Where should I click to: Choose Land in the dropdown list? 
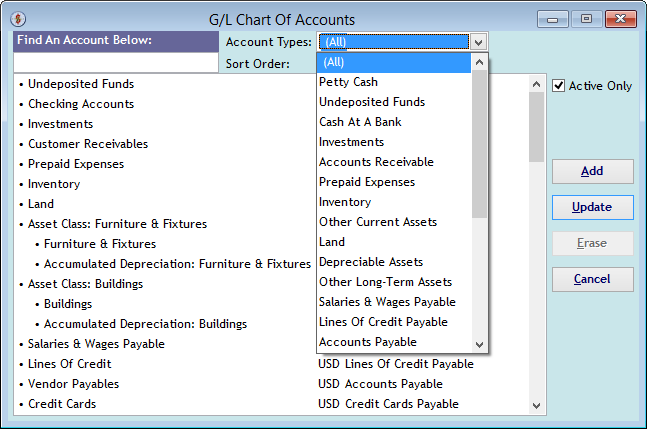pos(394,242)
